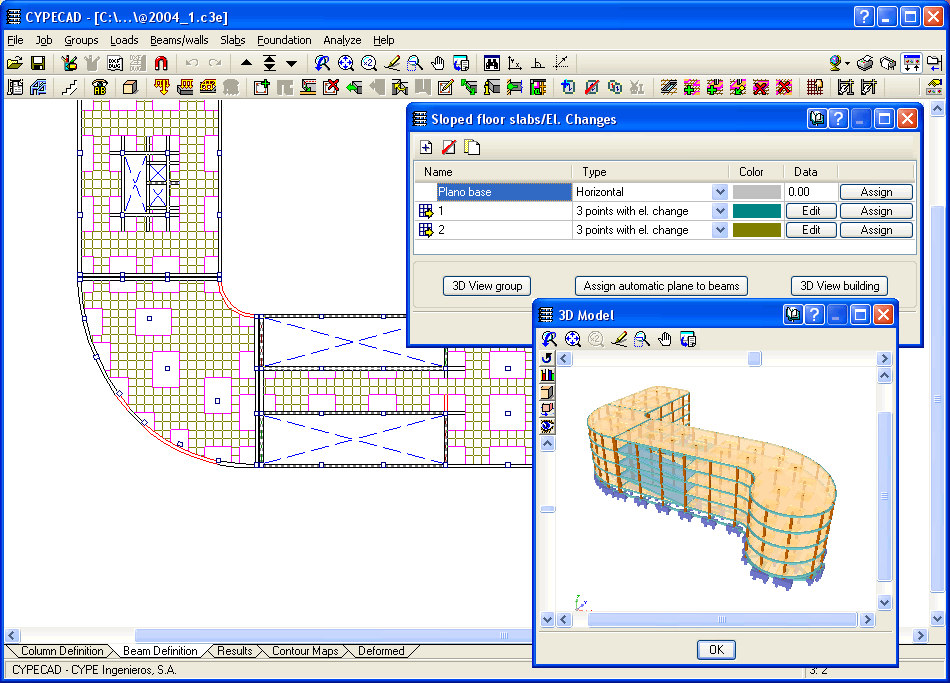Screen dimensions: 950x683
Task: Click the red magnet snap icon in main toolbar
Action: point(161,63)
